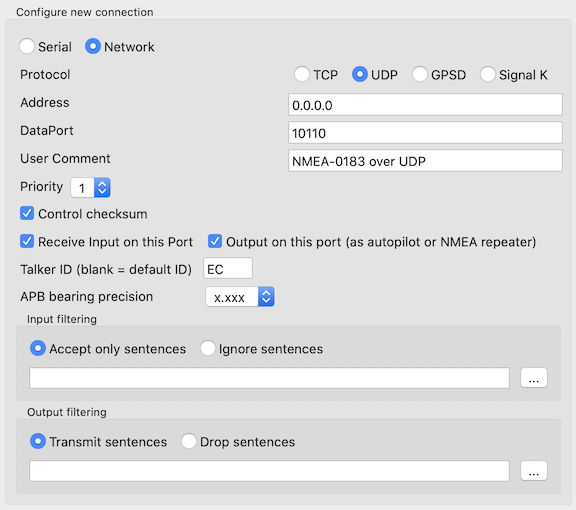This screenshot has width=576, height=510.
Task: Disable Receive Input on this Port
Action: 27,241
